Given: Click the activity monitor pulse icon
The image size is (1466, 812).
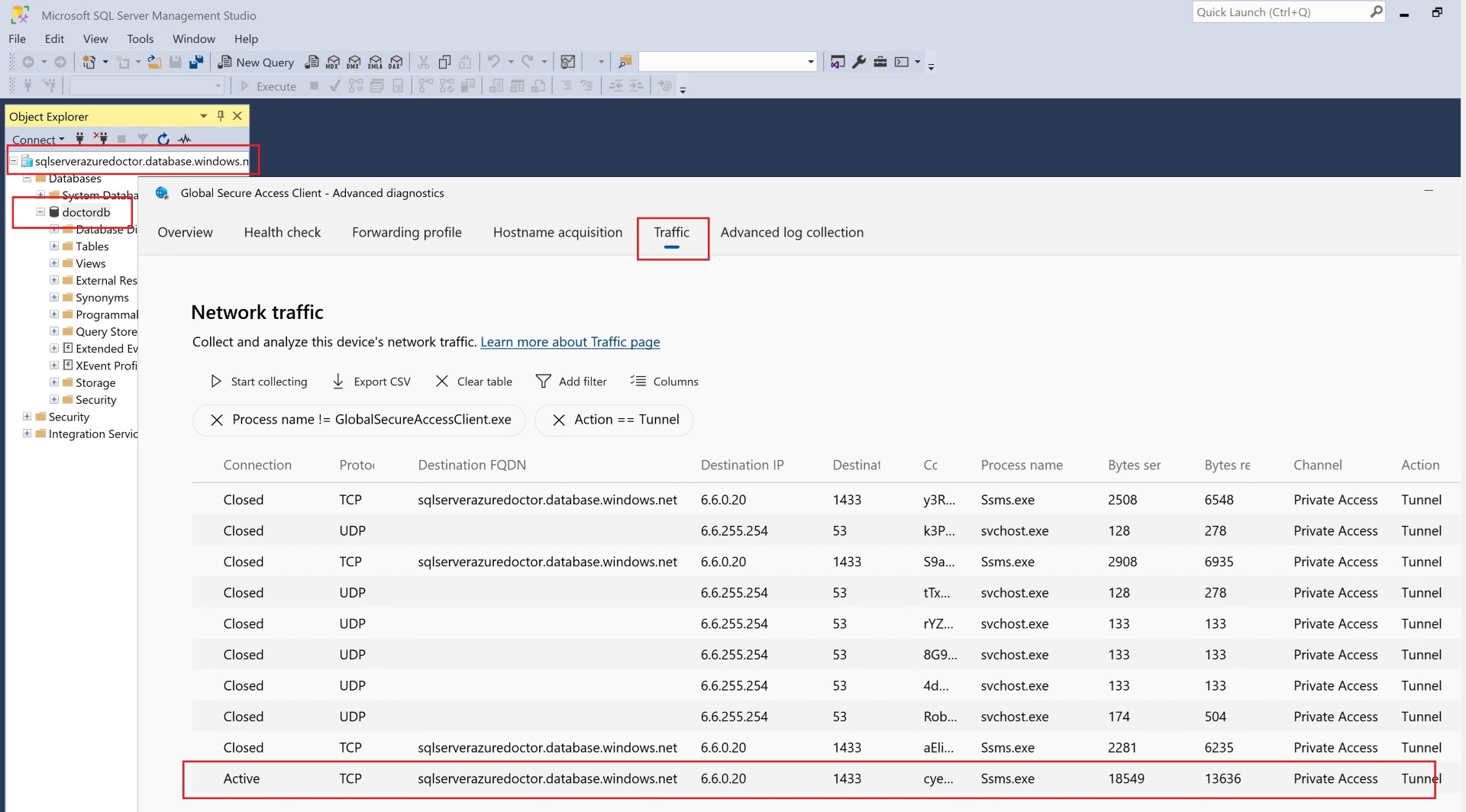Looking at the screenshot, I should (x=185, y=139).
